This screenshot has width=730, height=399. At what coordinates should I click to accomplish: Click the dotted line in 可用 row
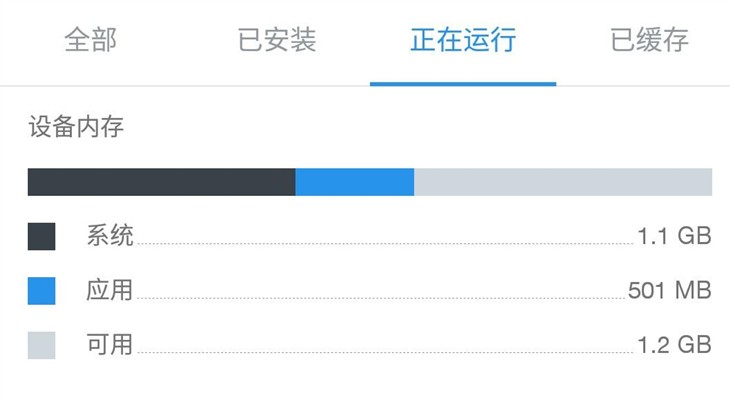(385, 352)
